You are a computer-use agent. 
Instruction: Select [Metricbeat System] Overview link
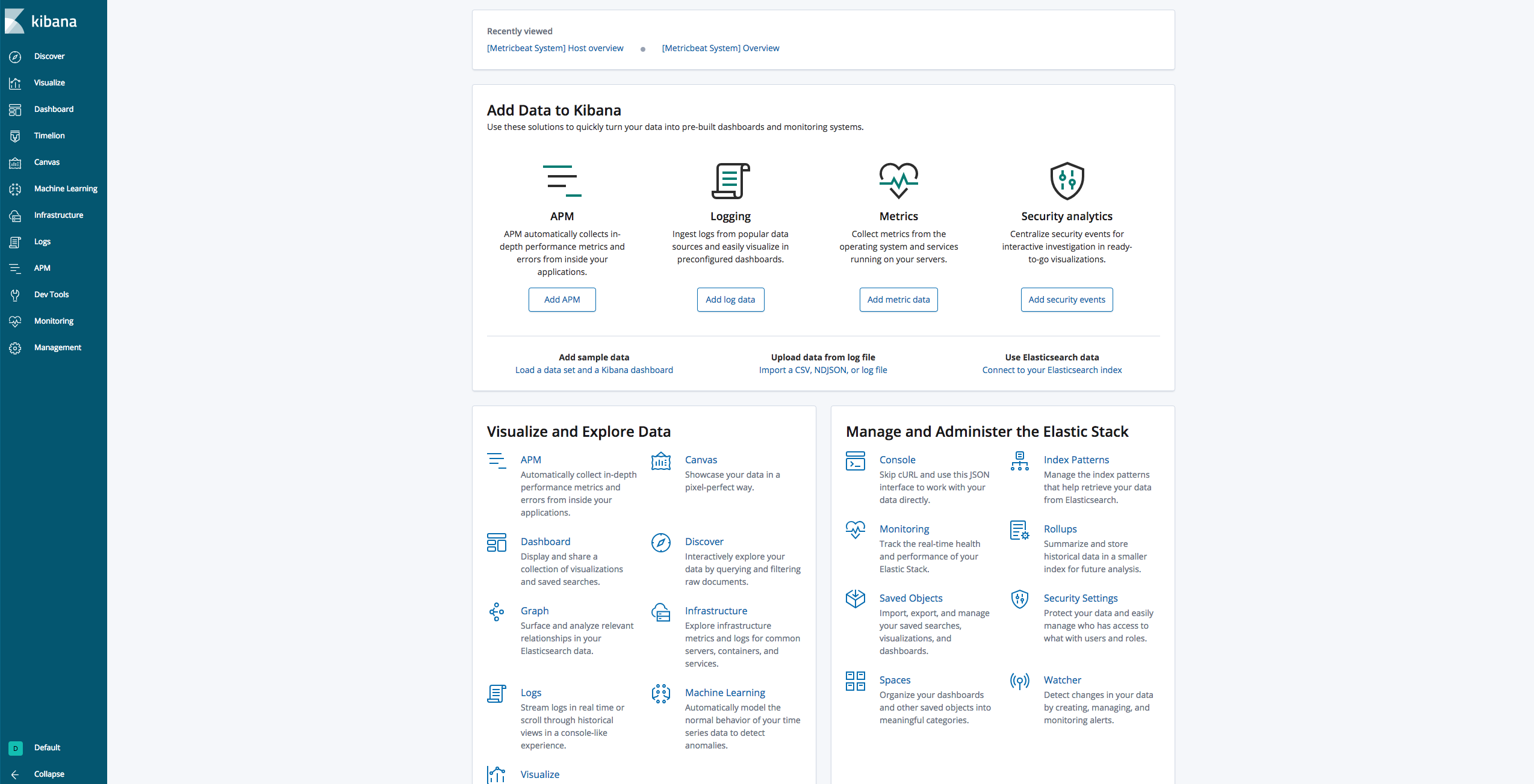pos(721,47)
